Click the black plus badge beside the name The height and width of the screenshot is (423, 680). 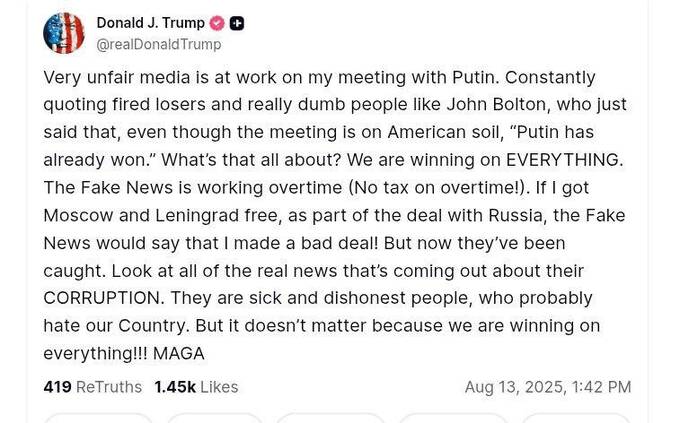(236, 23)
